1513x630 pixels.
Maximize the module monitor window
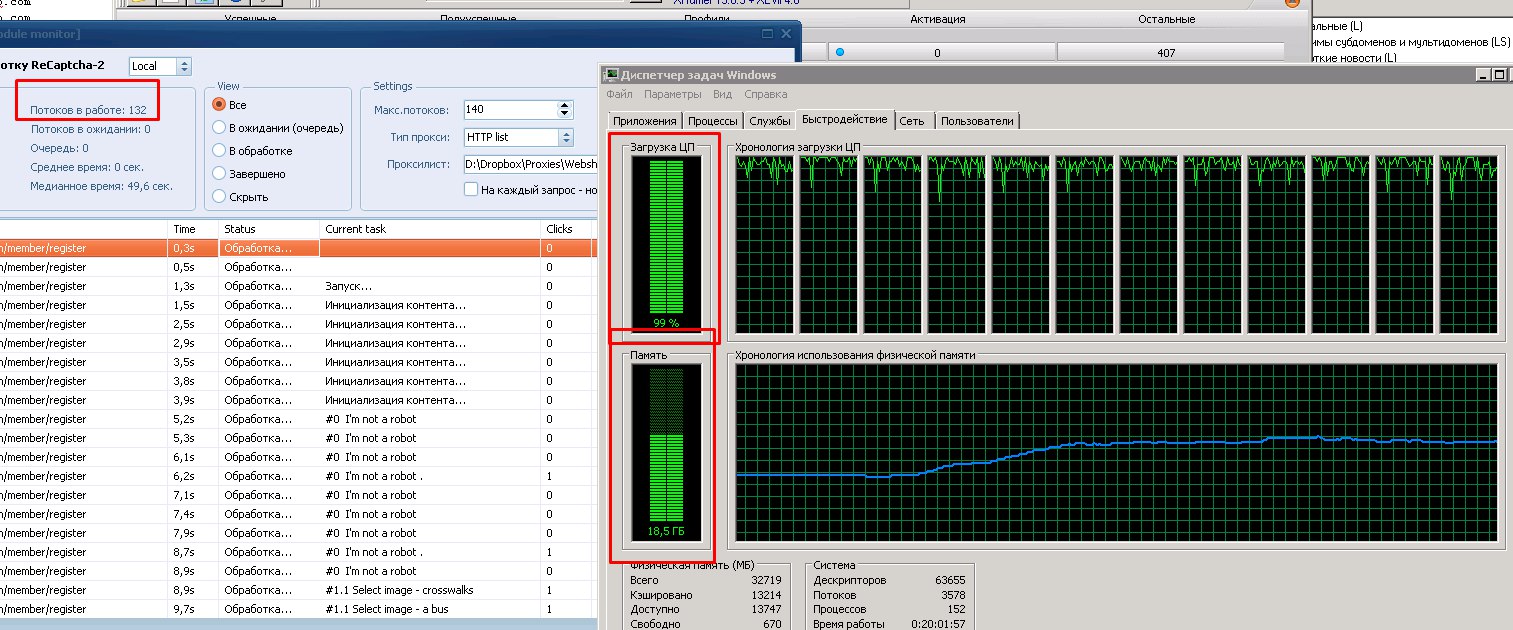tap(767, 33)
